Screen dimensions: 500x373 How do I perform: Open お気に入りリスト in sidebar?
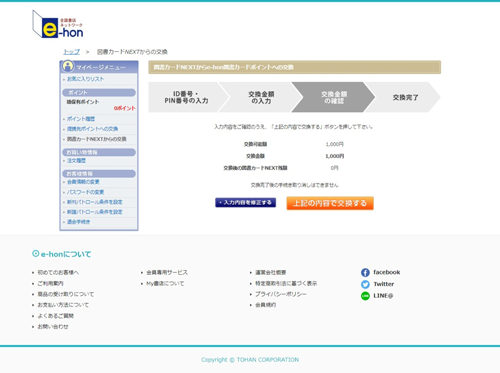pos(86,79)
